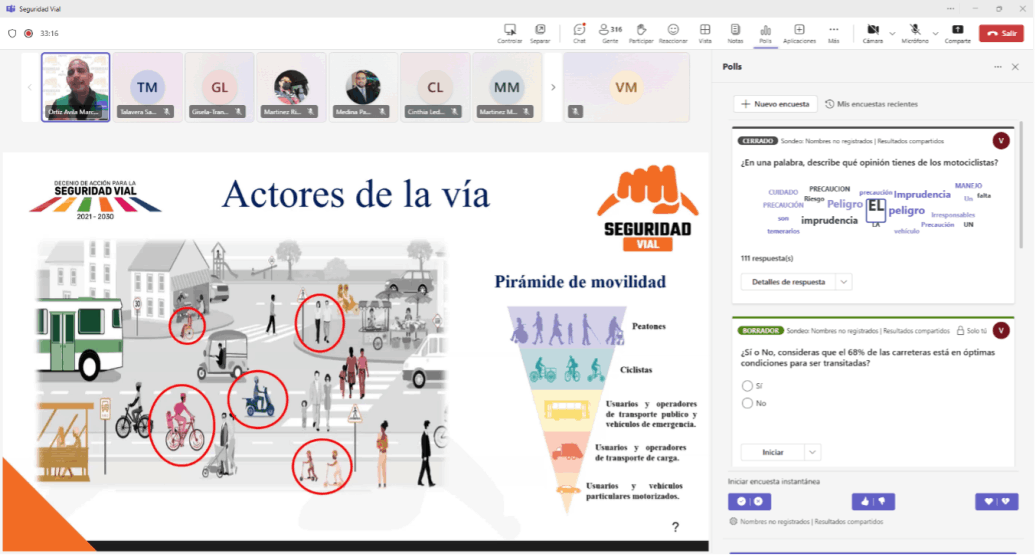Go to the previous page of participants
The image size is (1036, 557).
click(x=30, y=87)
